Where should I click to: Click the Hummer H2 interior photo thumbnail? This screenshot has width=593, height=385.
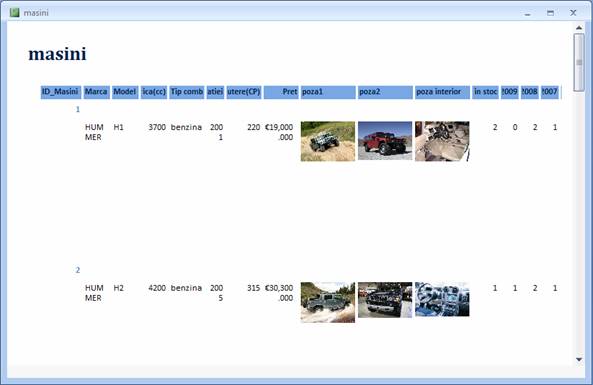442,299
